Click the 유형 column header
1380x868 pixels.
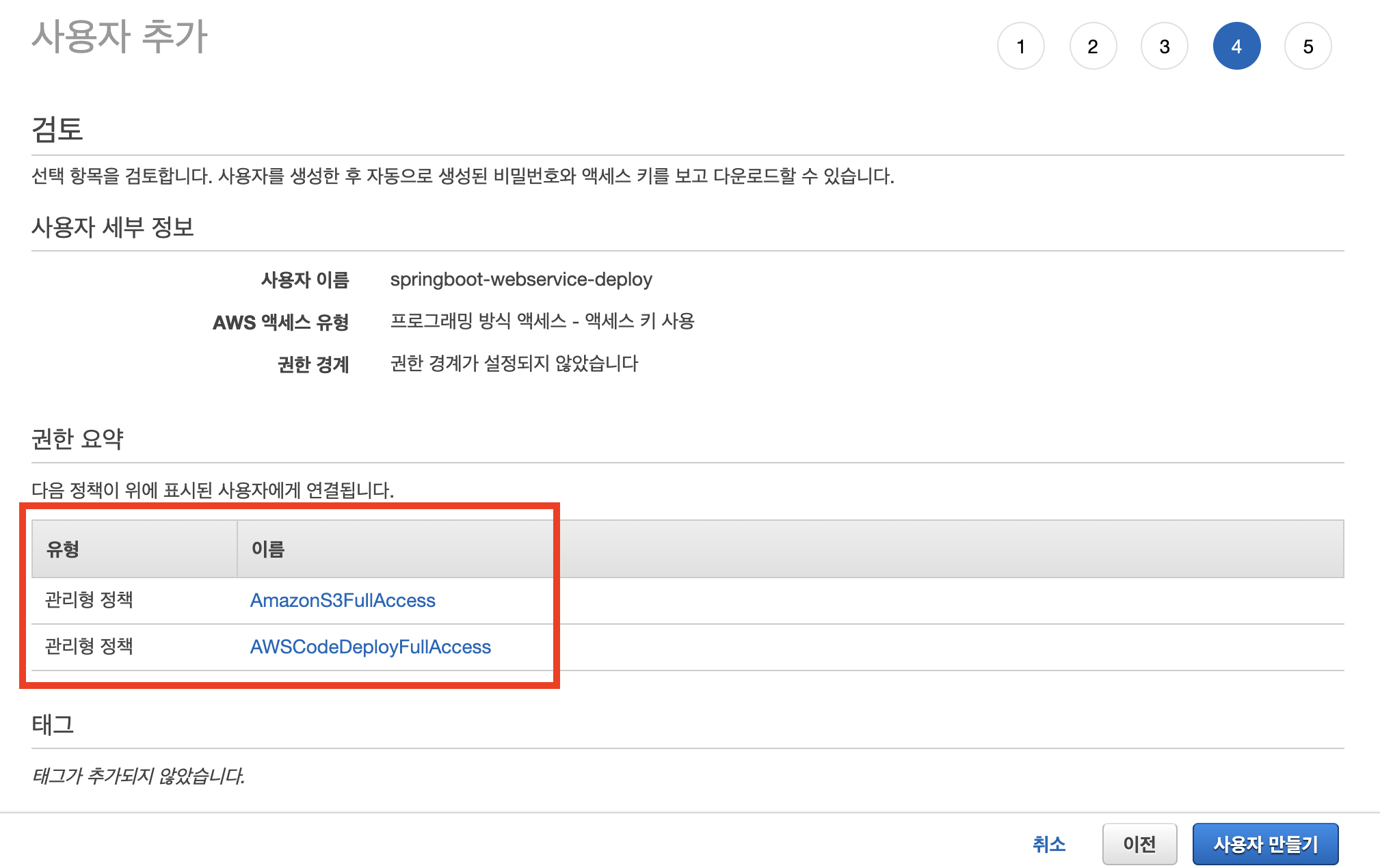coord(63,549)
